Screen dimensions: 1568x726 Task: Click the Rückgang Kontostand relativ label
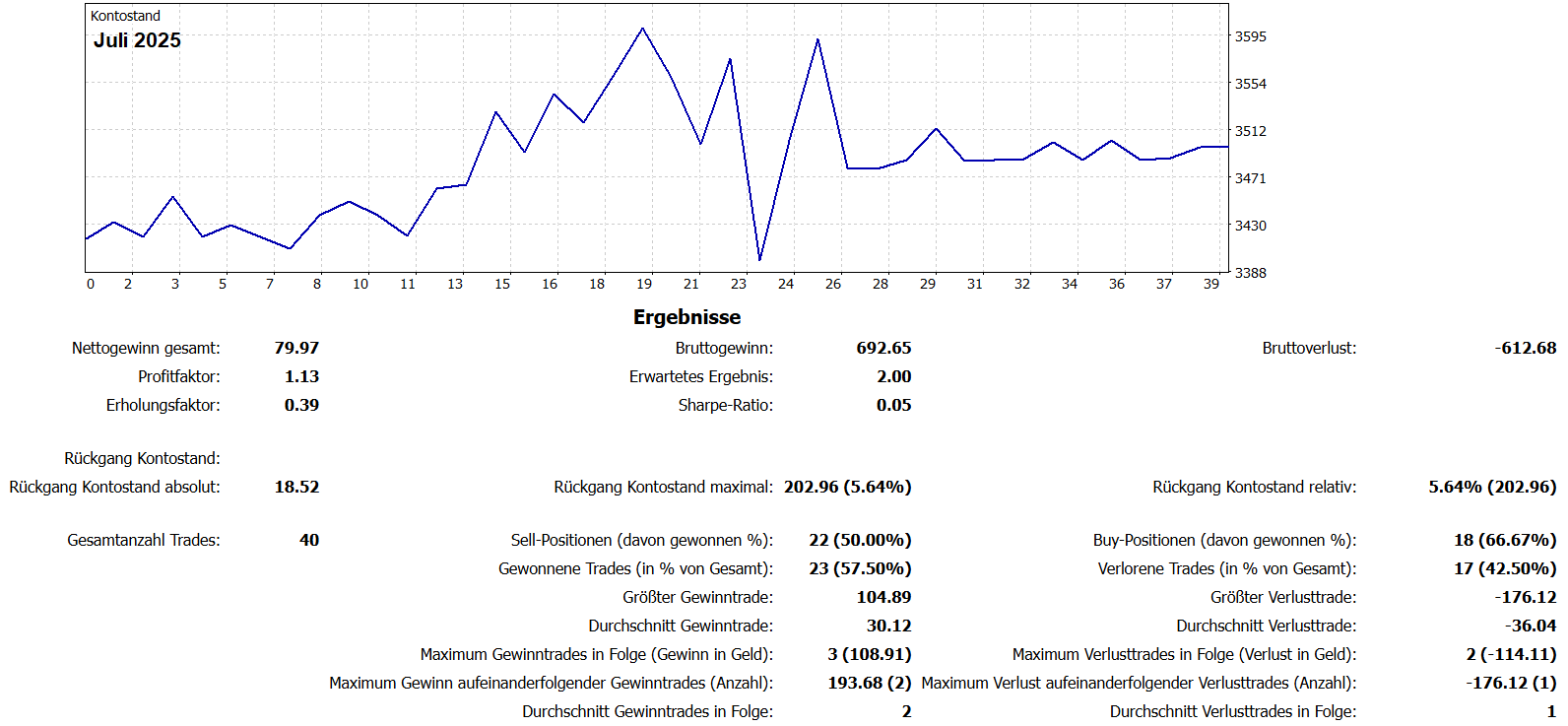tap(1255, 487)
